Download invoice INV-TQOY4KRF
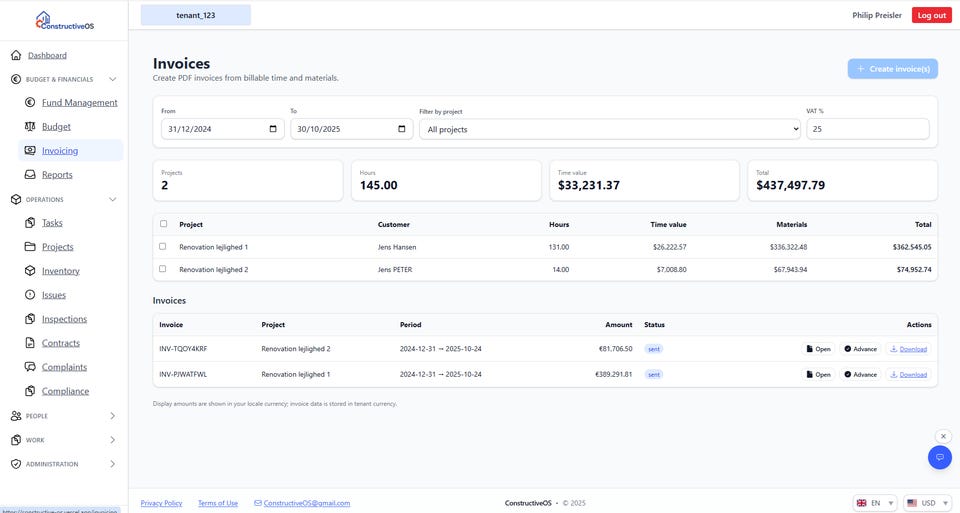 point(908,349)
